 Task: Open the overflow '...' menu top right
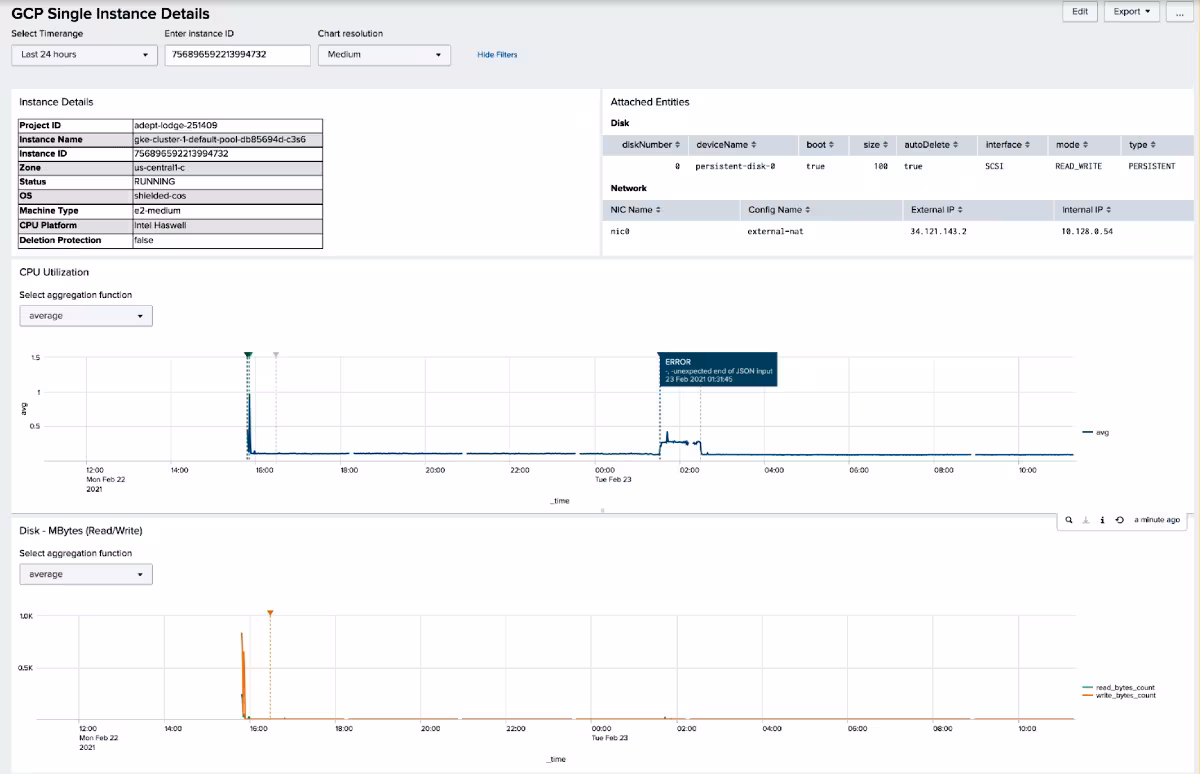1179,12
